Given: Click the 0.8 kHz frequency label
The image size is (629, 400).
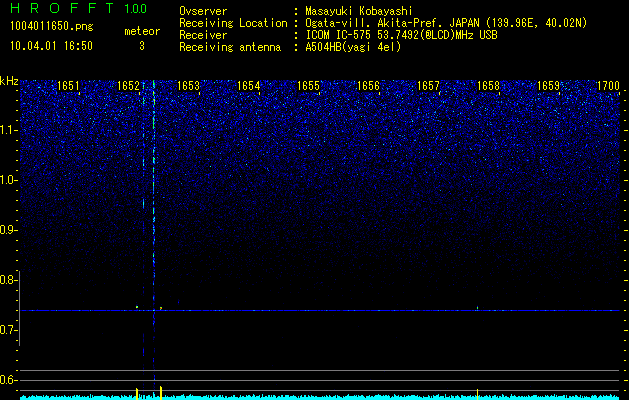Looking at the screenshot, I should click(x=8, y=280).
